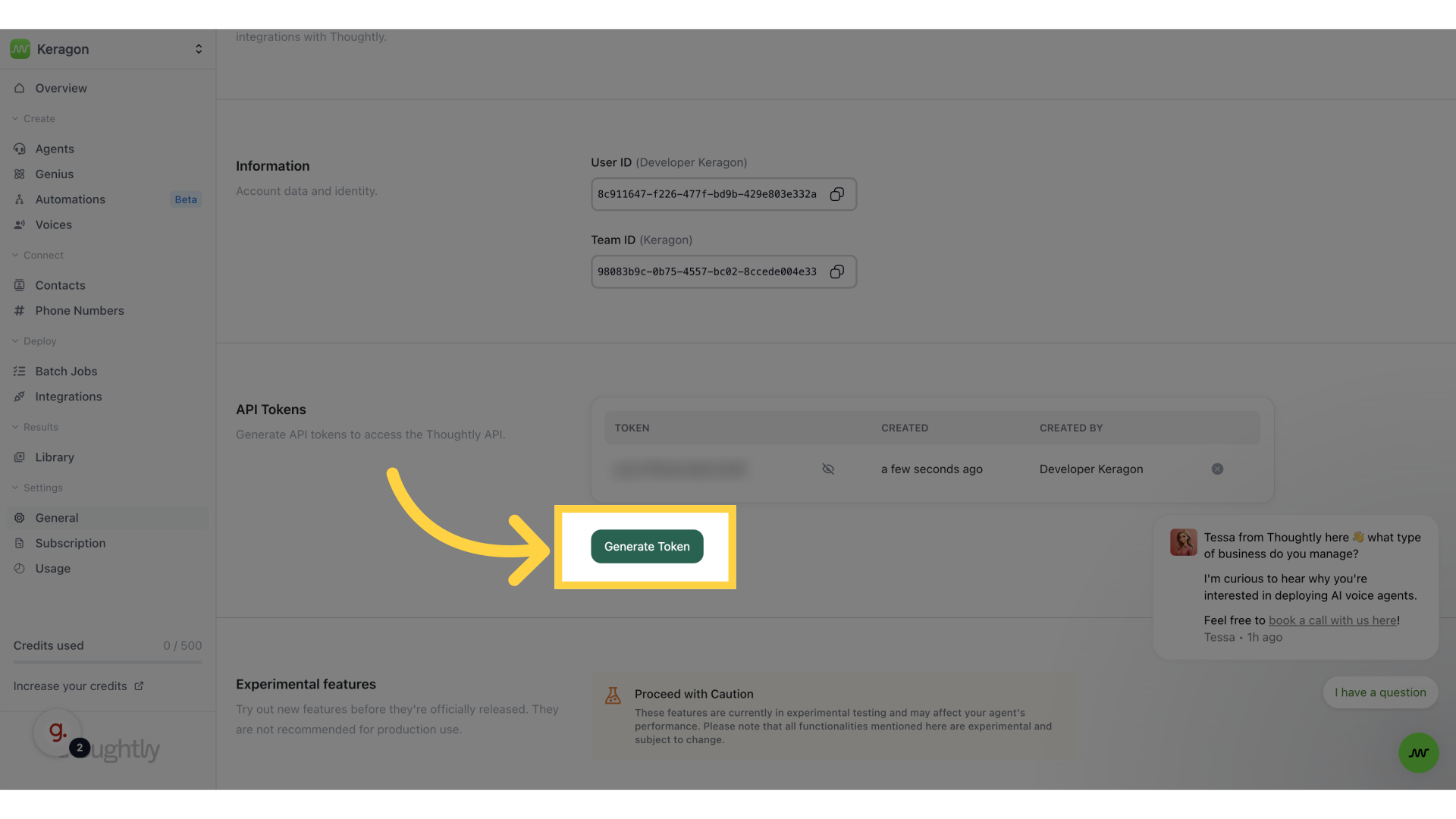This screenshot has width=1456, height=819.
Task: Copy the Team ID value
Action: pyautogui.click(x=836, y=271)
